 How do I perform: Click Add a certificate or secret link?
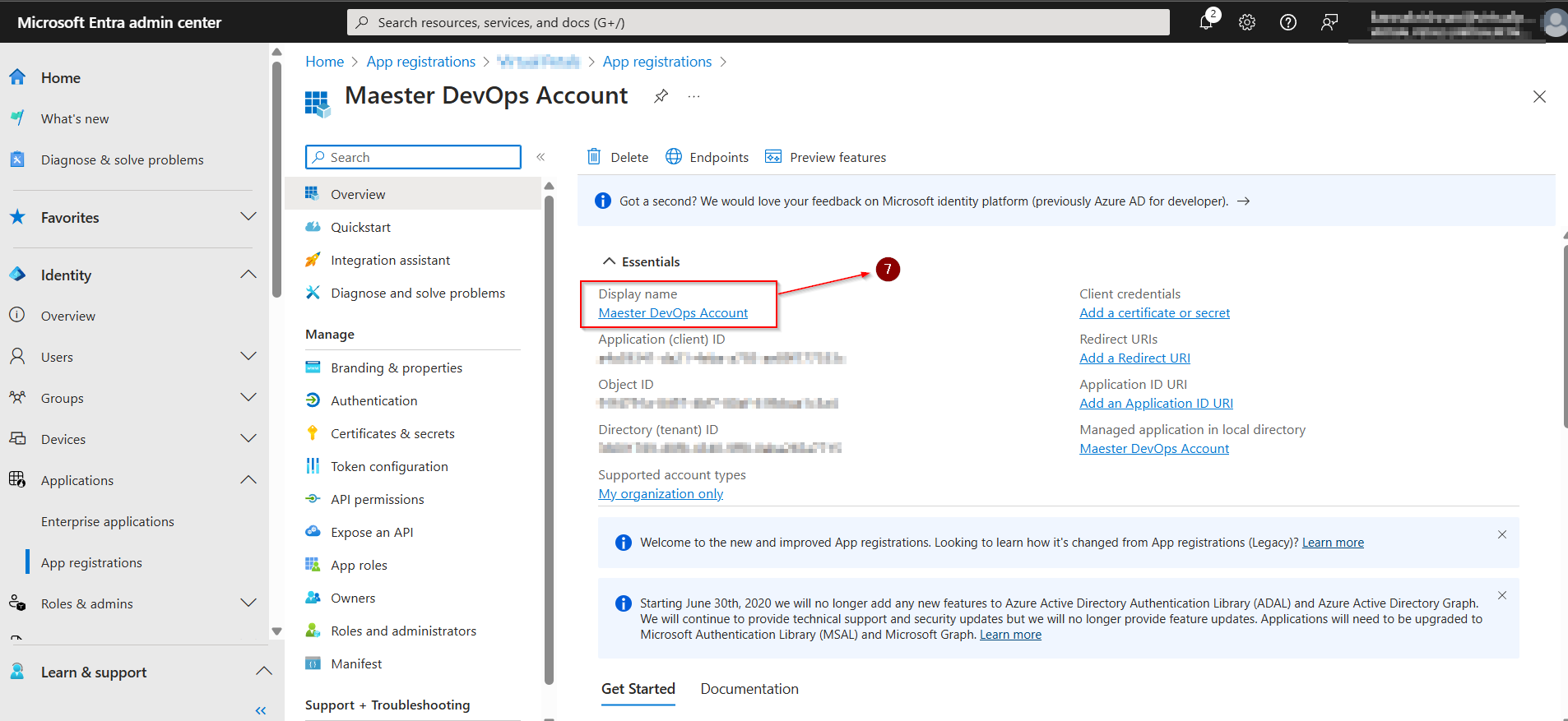click(x=1154, y=313)
